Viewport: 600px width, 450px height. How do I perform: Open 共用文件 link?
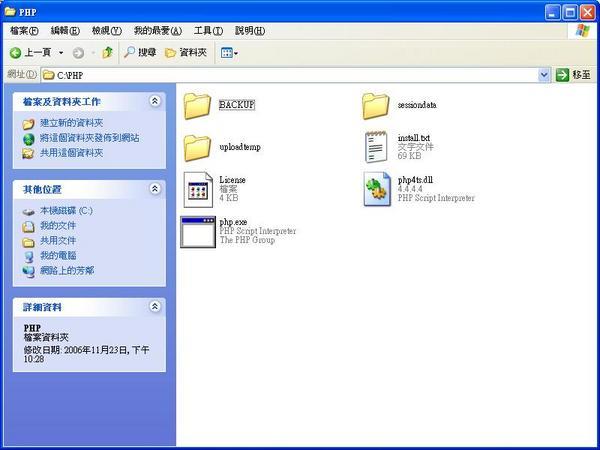(58, 240)
